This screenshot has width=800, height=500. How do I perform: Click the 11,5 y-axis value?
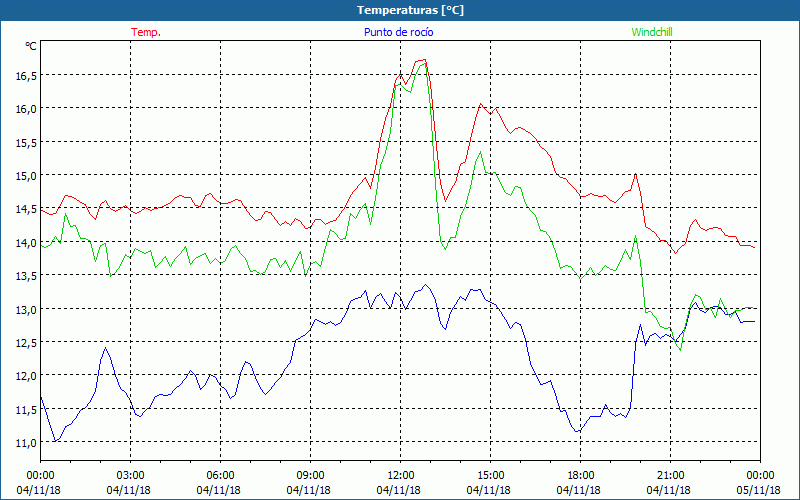tap(26, 410)
